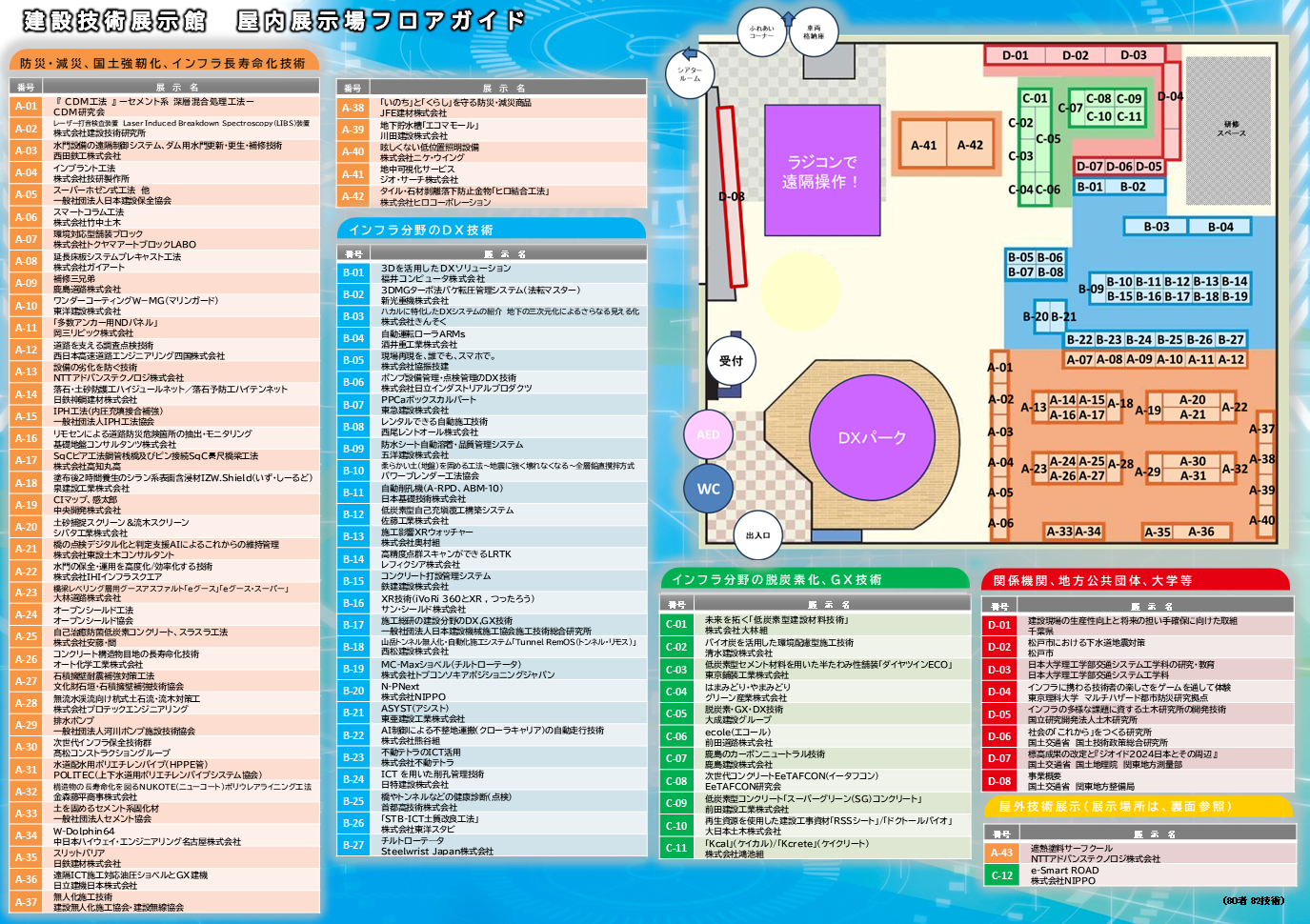Click the green C-01 number badge in list
This screenshot has height=924, width=1310.
676,624
